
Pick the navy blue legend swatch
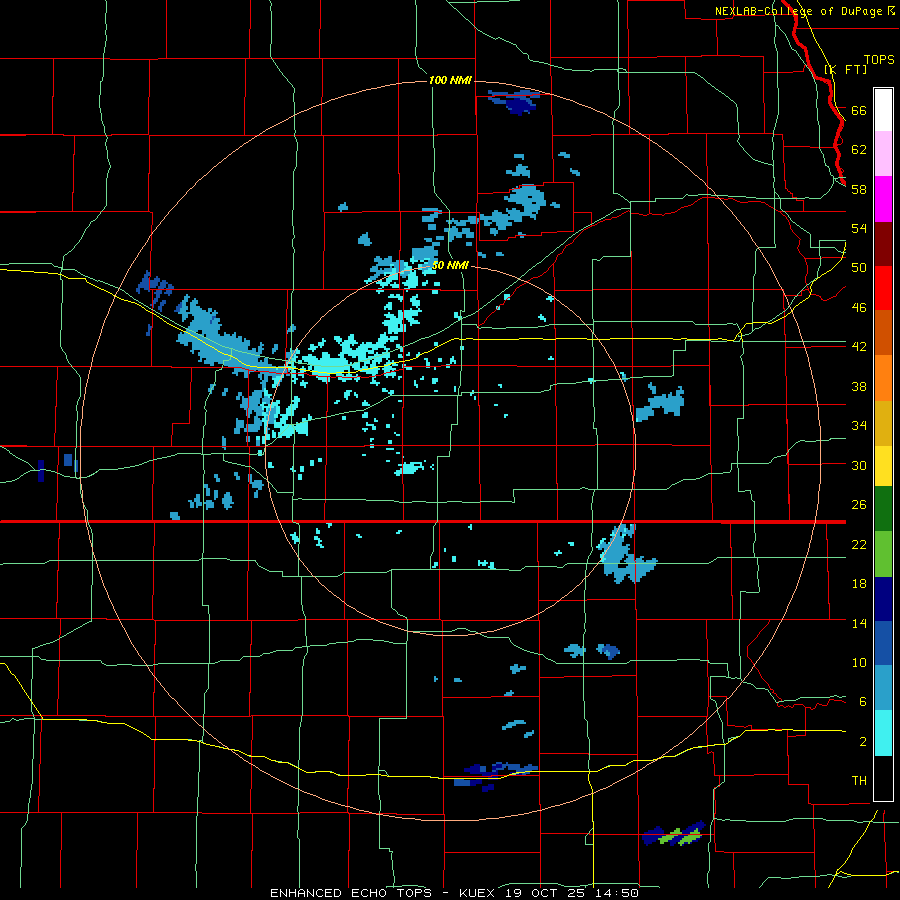(883, 599)
